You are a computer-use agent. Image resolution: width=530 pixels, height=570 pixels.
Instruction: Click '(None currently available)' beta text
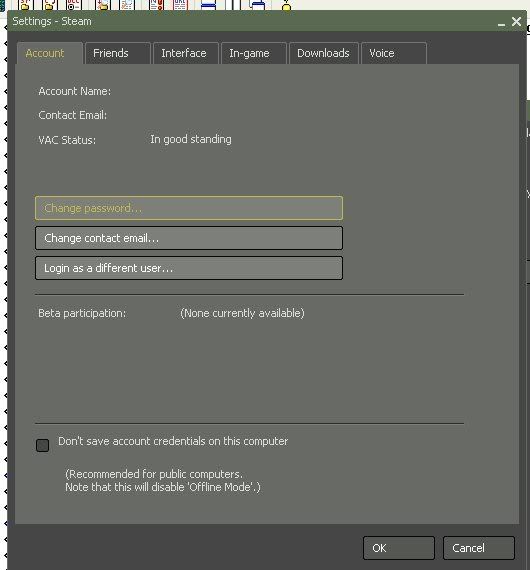[x=242, y=313]
